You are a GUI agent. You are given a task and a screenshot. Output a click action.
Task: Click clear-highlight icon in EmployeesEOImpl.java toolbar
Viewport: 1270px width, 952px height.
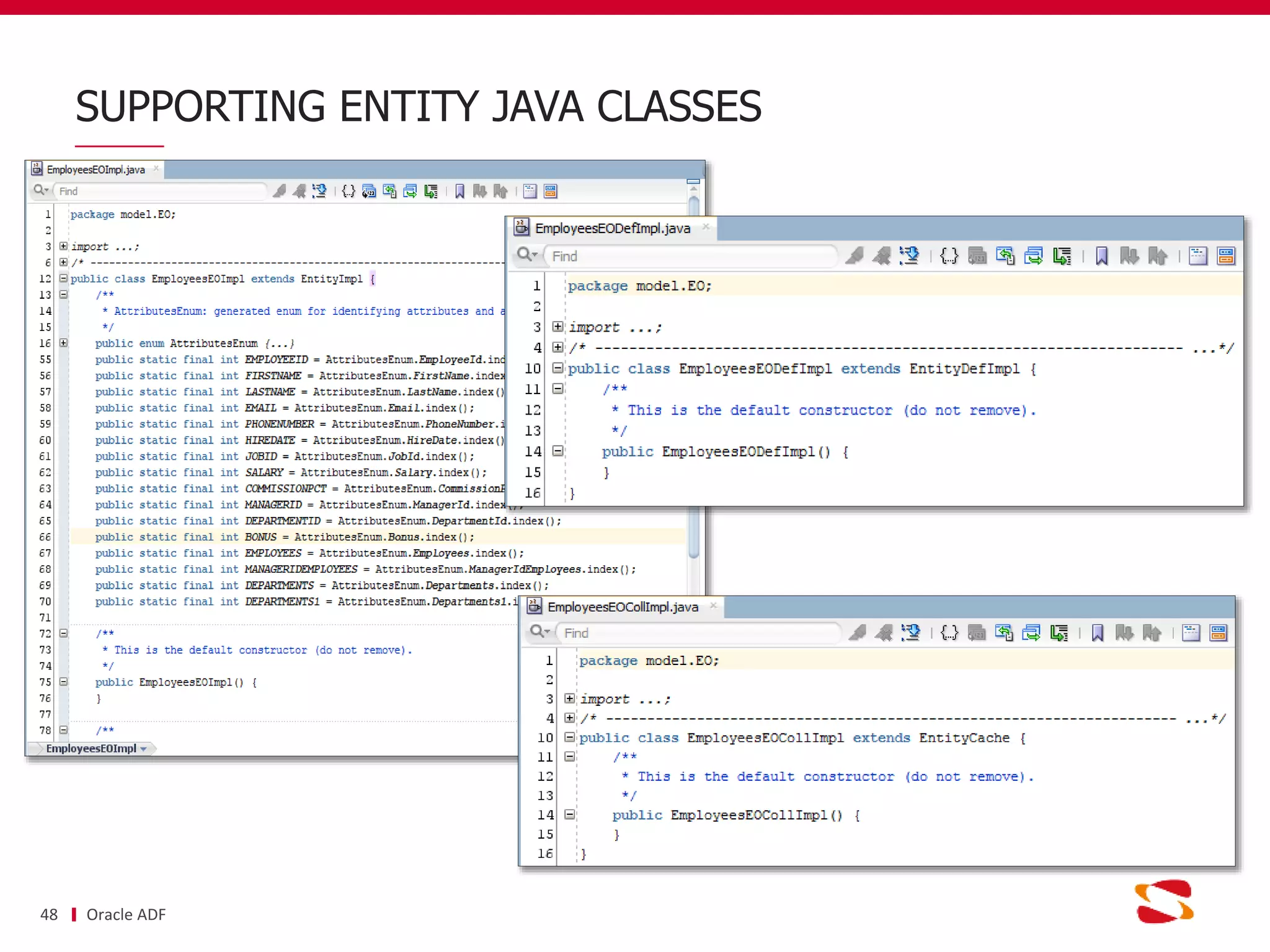300,191
